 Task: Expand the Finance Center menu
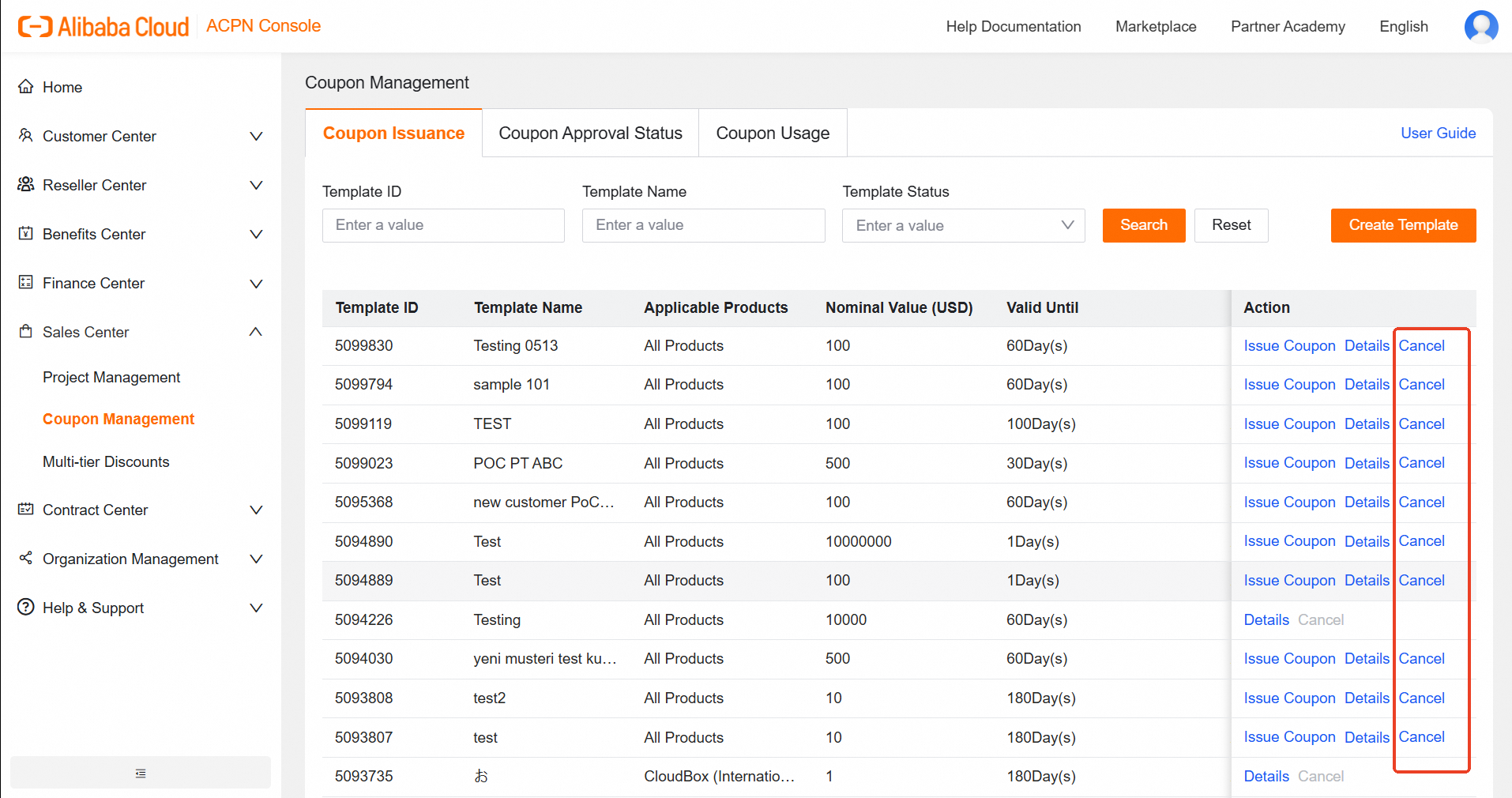(256, 283)
